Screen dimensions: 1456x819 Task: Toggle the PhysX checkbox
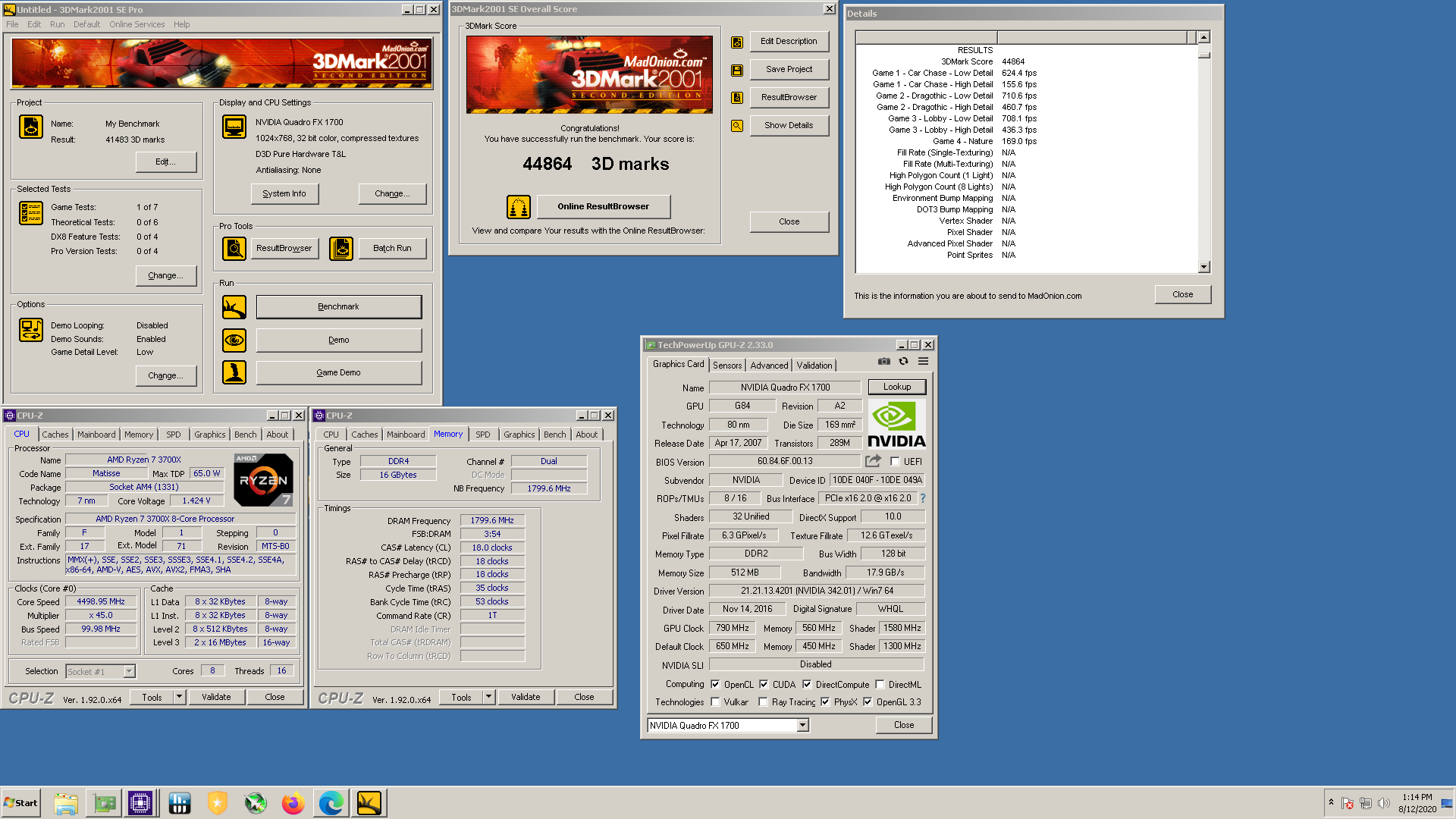pyautogui.click(x=825, y=702)
